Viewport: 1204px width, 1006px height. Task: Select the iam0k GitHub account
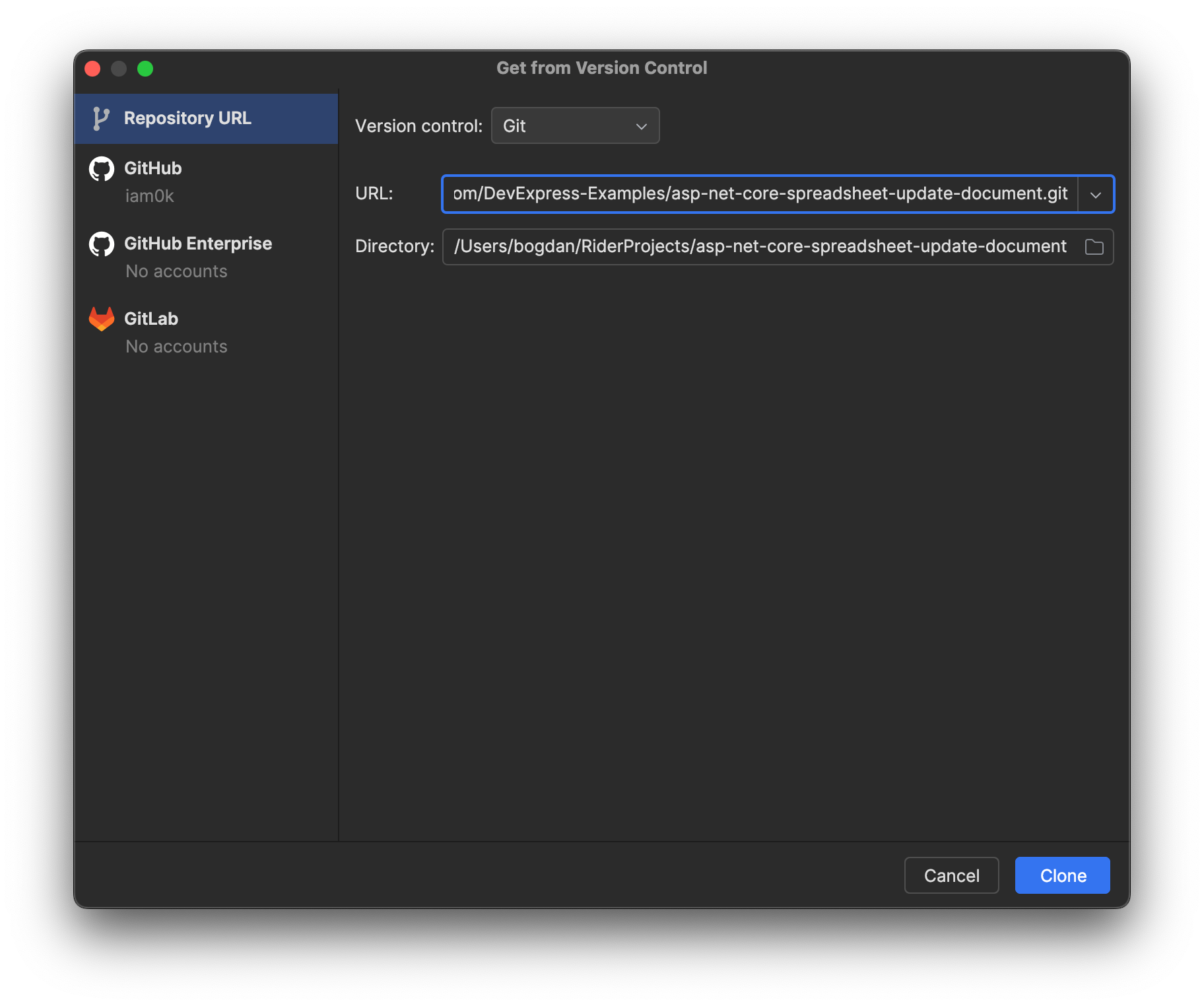150,196
